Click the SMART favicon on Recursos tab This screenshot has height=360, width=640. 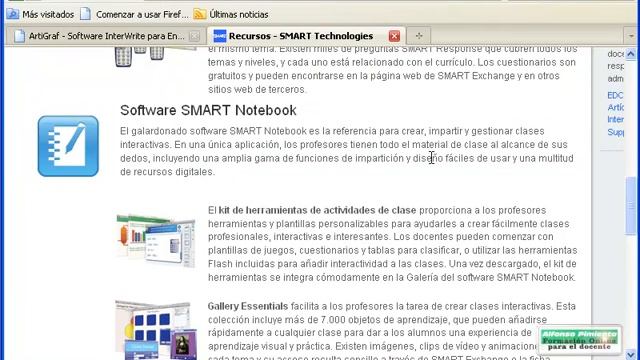pos(220,36)
